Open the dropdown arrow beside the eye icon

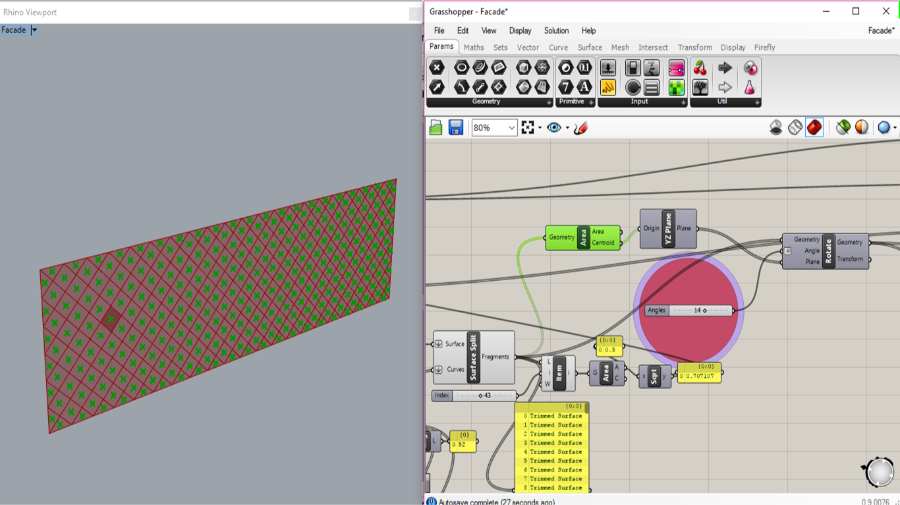click(x=567, y=128)
